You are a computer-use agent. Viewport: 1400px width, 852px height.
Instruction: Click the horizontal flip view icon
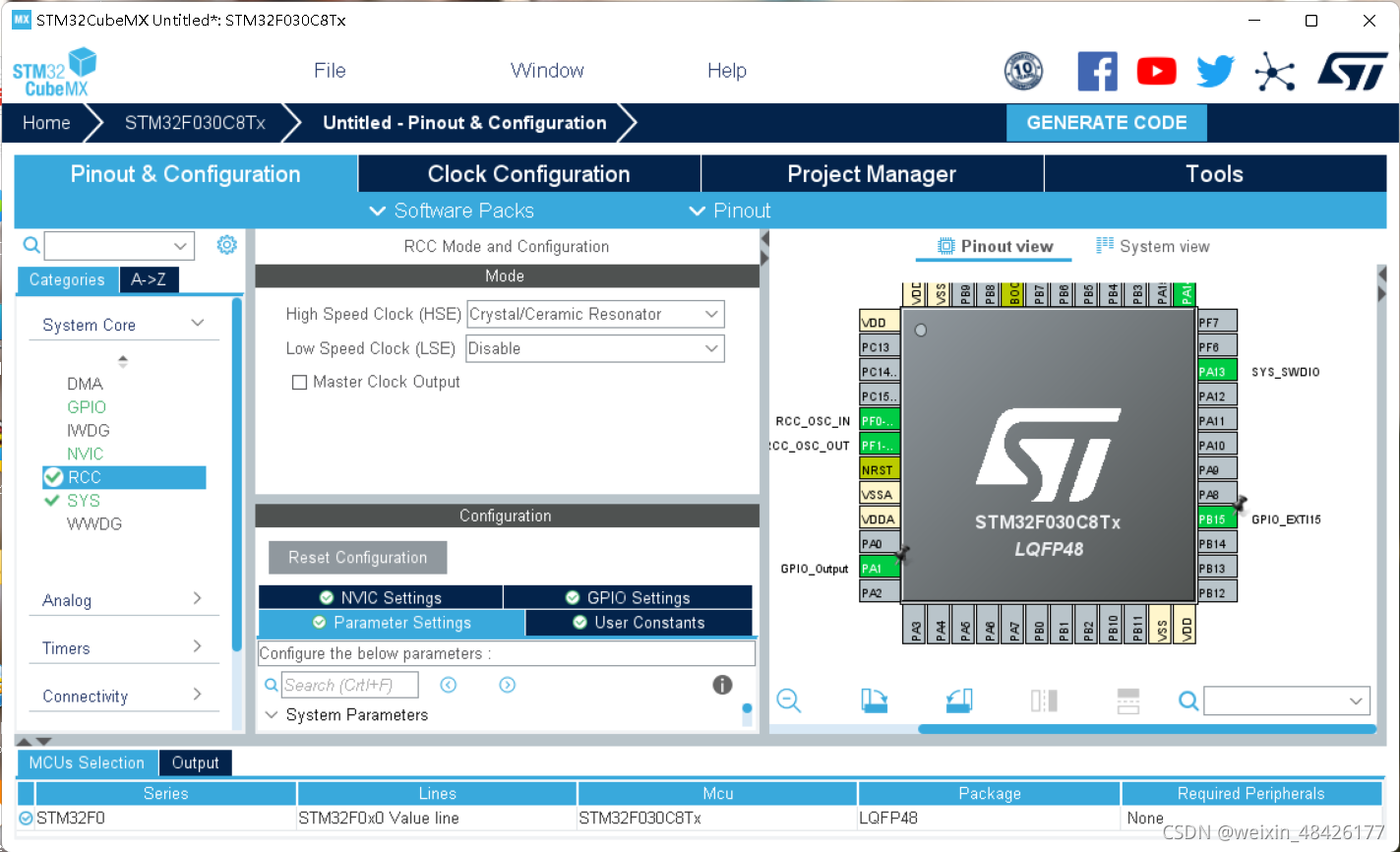tap(1044, 700)
